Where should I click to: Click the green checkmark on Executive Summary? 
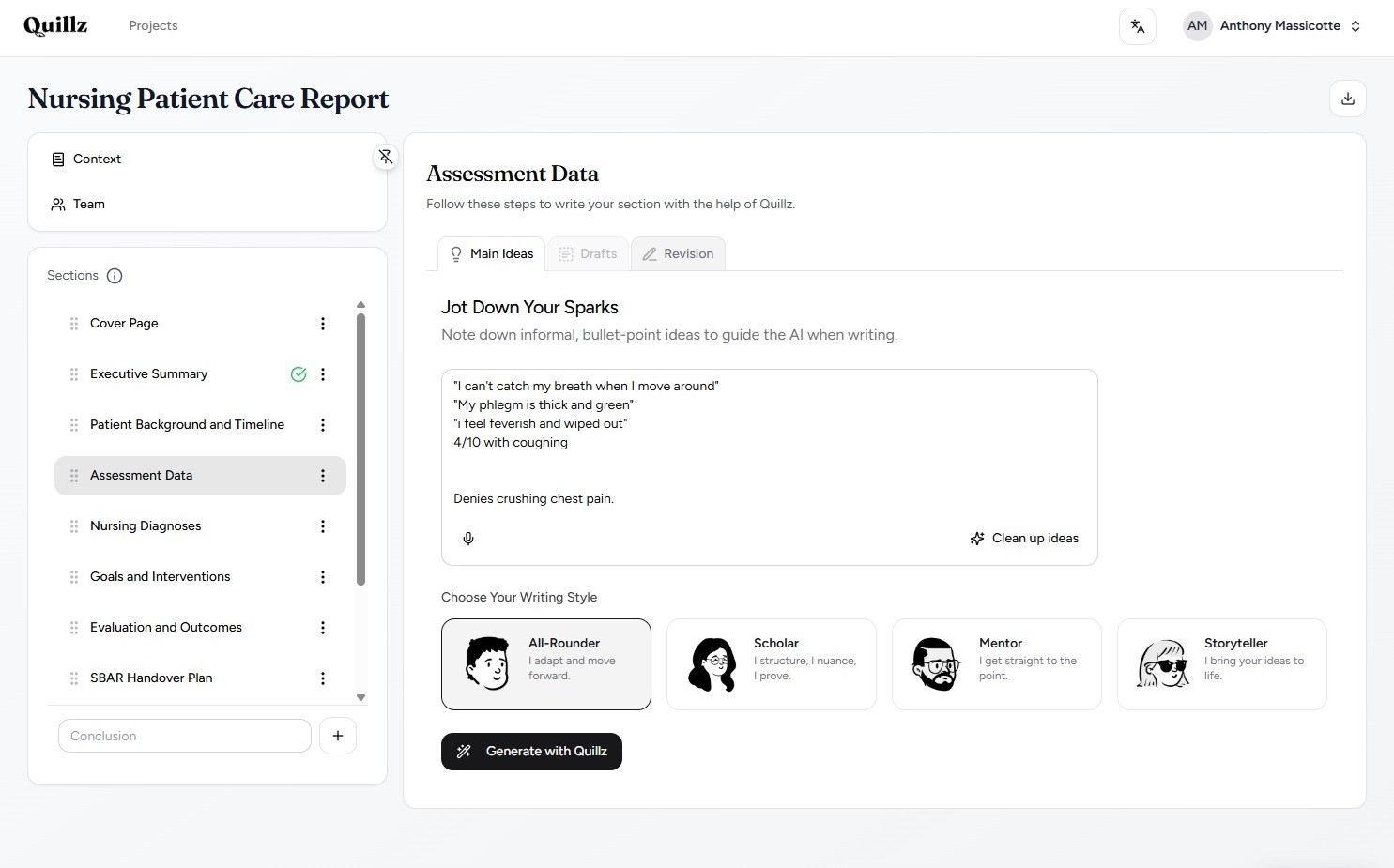(x=299, y=373)
